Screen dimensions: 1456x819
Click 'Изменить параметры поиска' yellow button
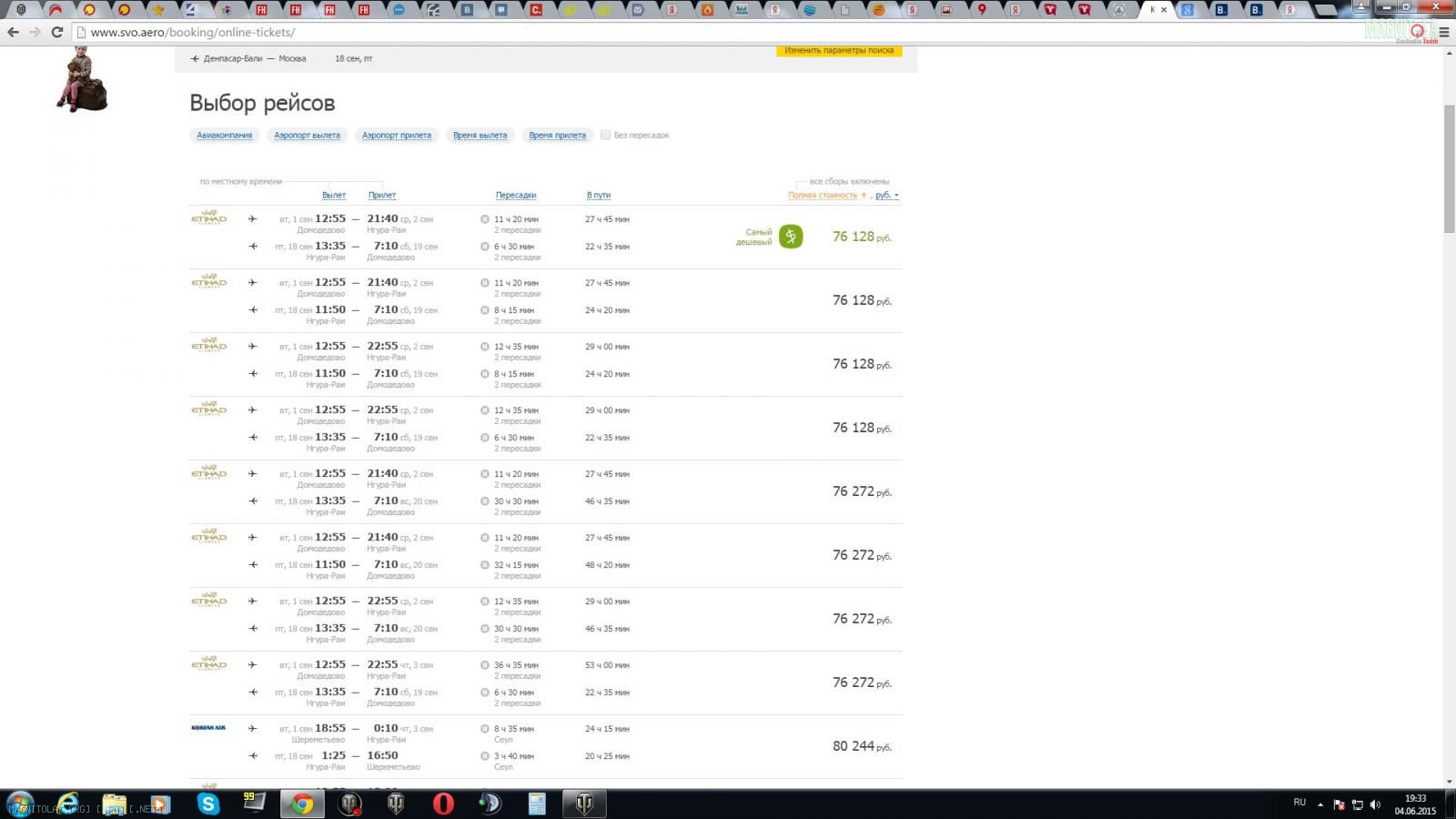coord(838,51)
